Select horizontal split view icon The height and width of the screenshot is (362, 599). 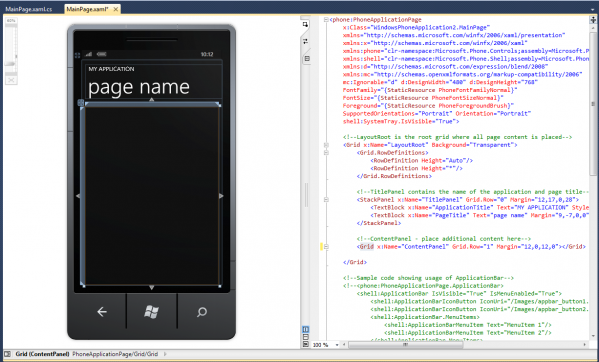tap(306, 337)
